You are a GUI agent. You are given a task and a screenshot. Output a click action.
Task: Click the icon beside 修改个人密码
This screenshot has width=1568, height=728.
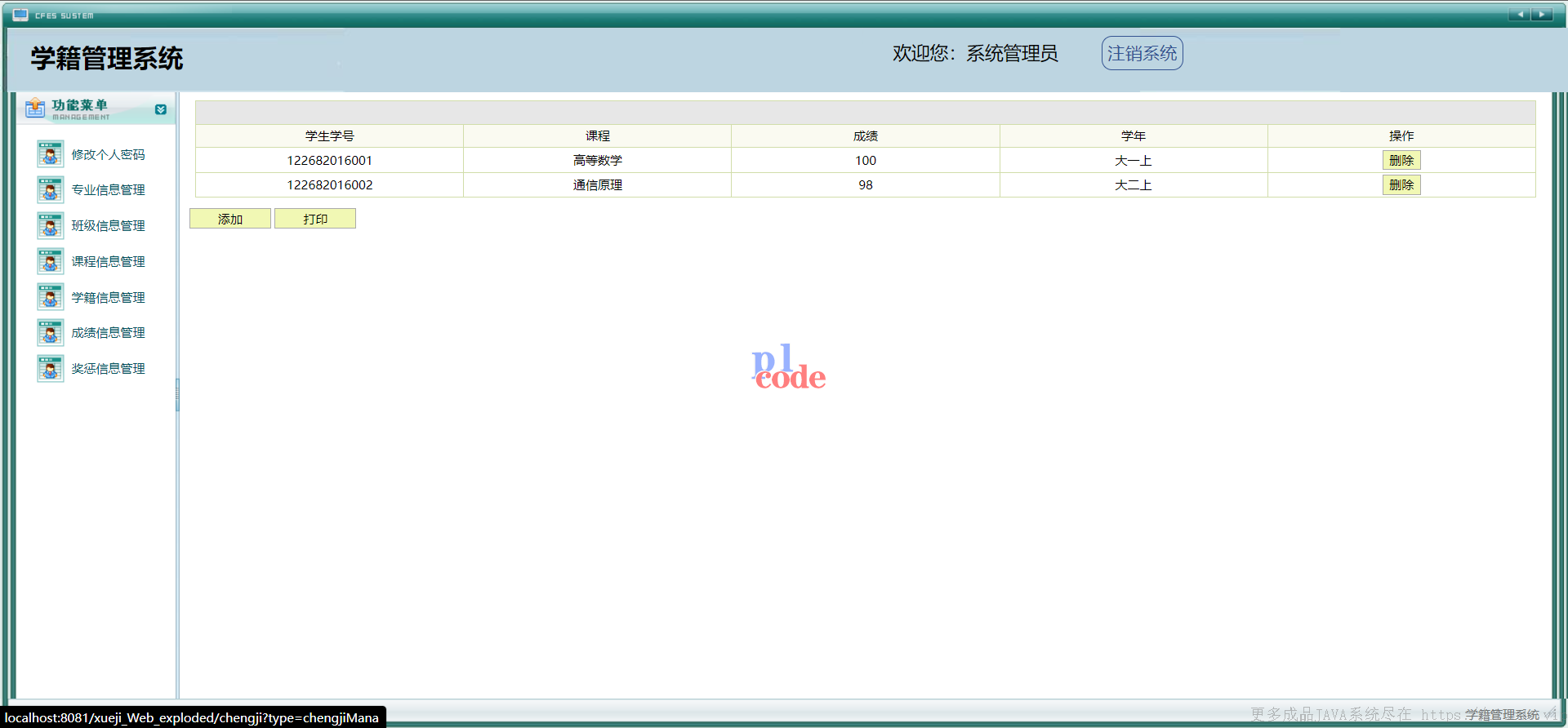[x=50, y=154]
